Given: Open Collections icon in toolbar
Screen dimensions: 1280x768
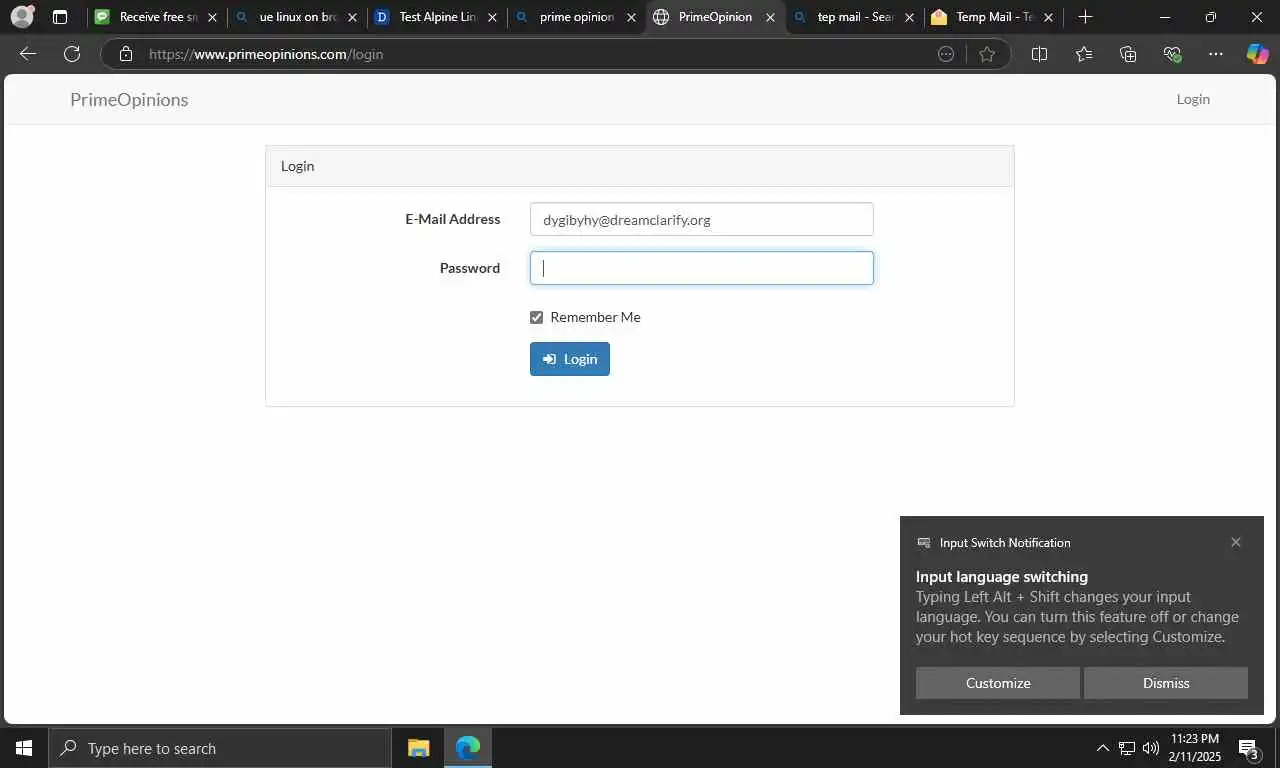Looking at the screenshot, I should pyautogui.click(x=1128, y=54).
